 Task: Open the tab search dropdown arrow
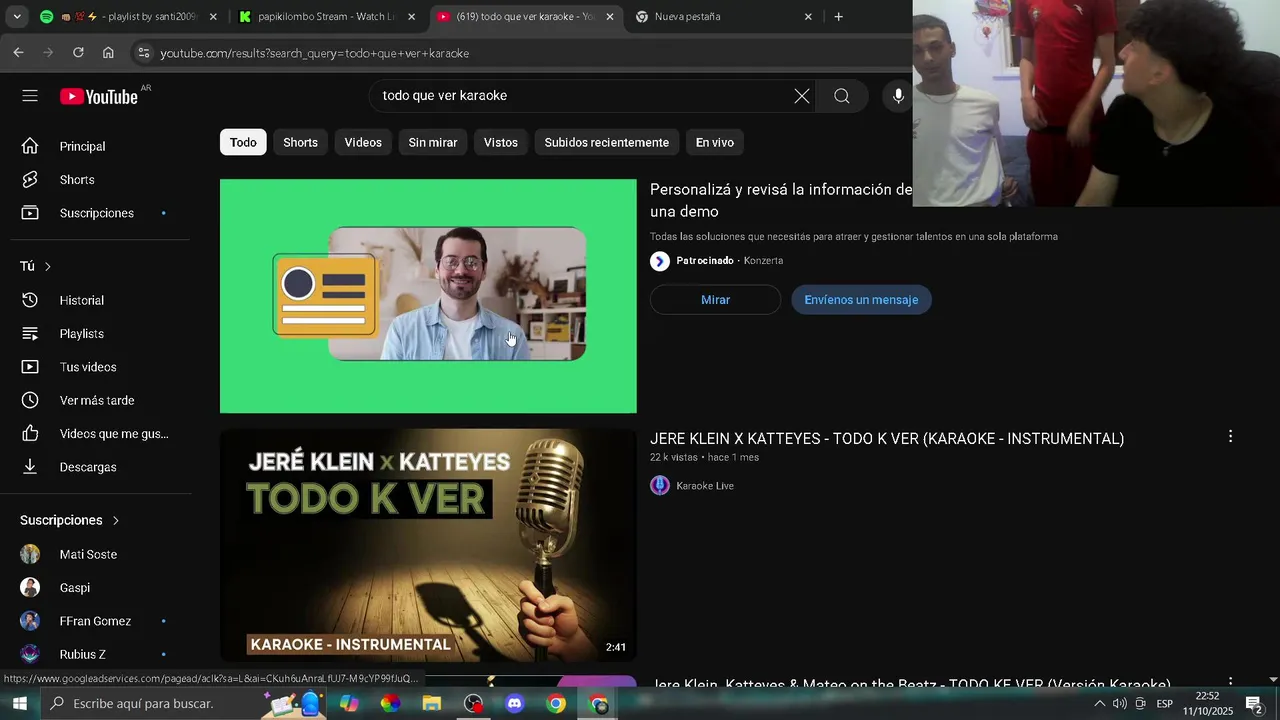(17, 17)
